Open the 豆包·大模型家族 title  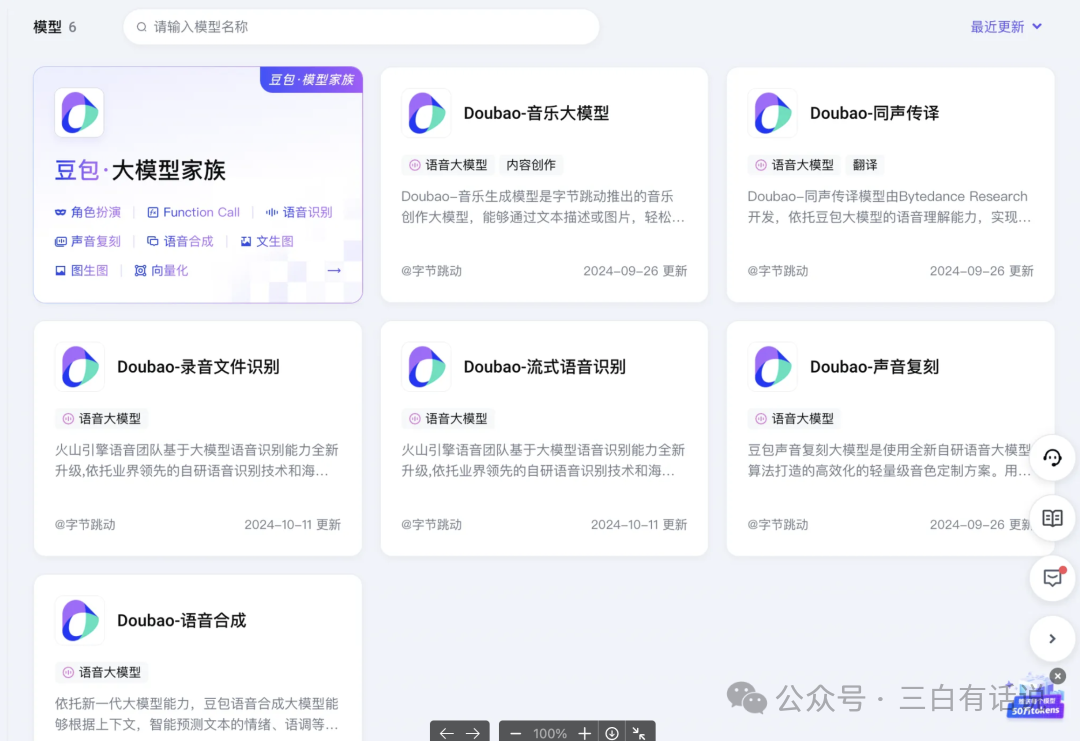(x=141, y=170)
